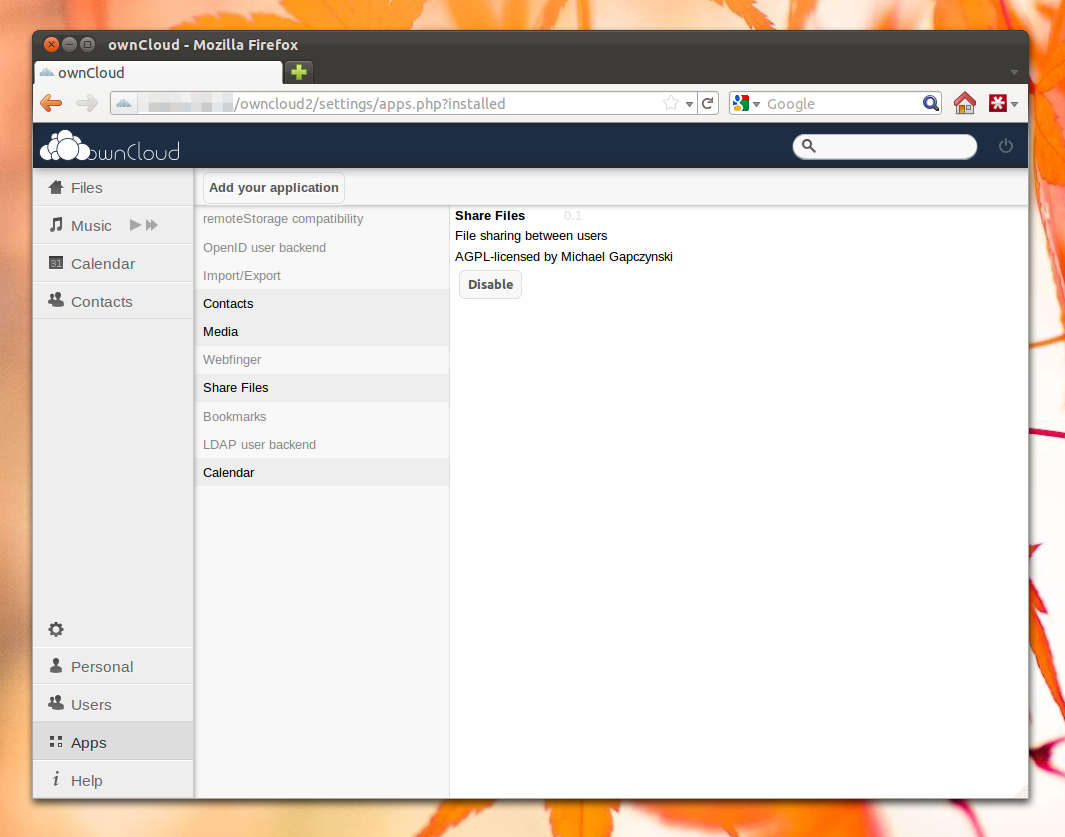The height and width of the screenshot is (837, 1065).
Task: Click the ownCloud logo in the header
Action: tap(110, 145)
